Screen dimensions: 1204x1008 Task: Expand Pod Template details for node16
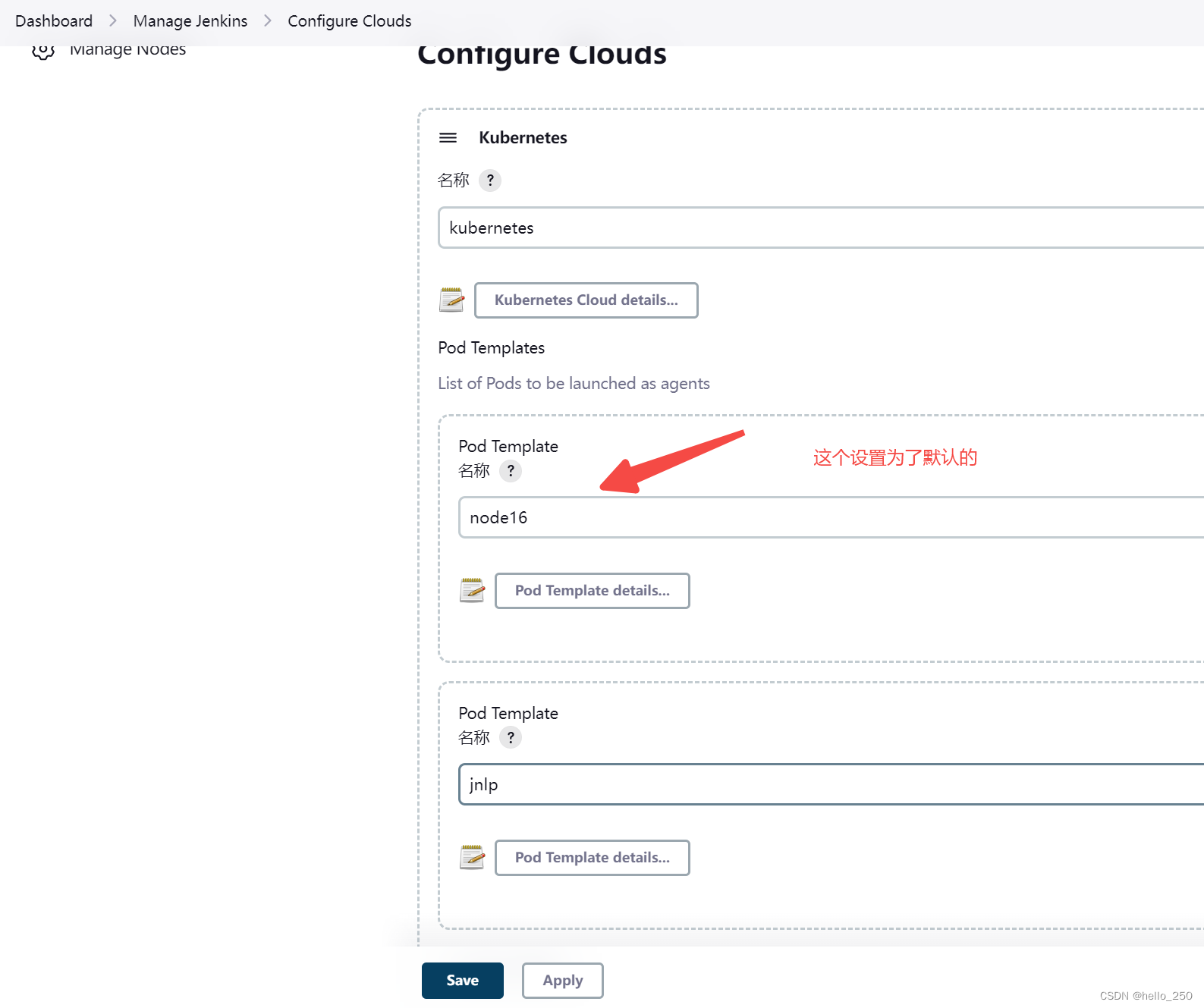[593, 591]
